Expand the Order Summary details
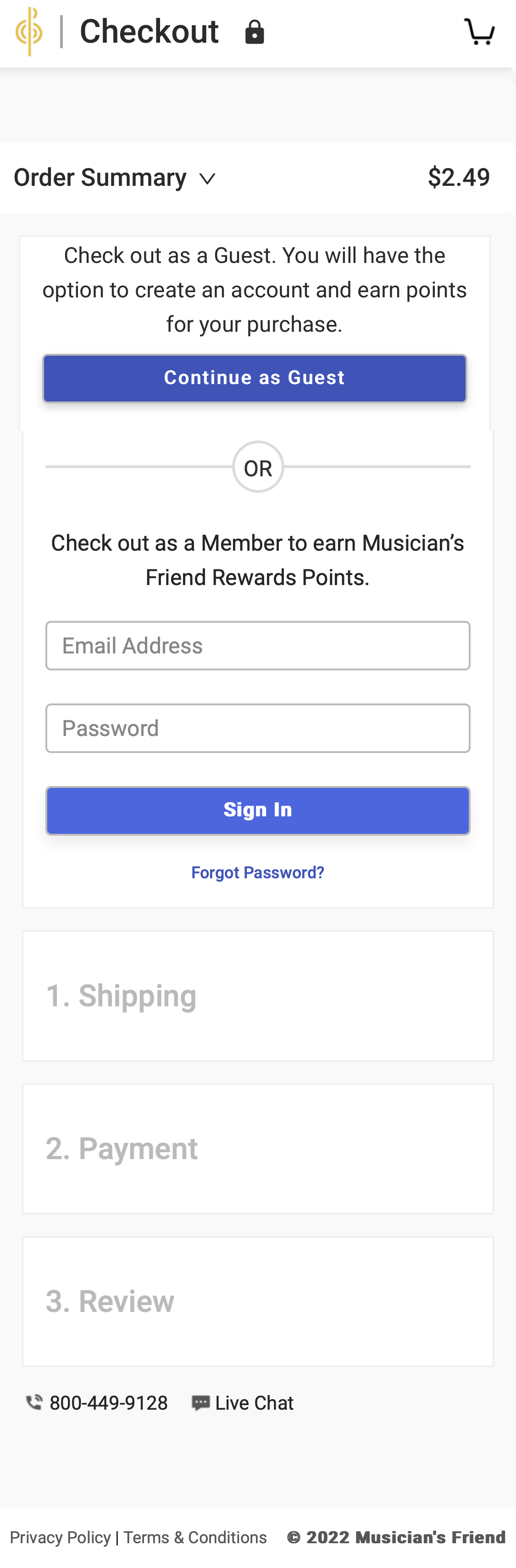The height and width of the screenshot is (1568, 516). [207, 179]
